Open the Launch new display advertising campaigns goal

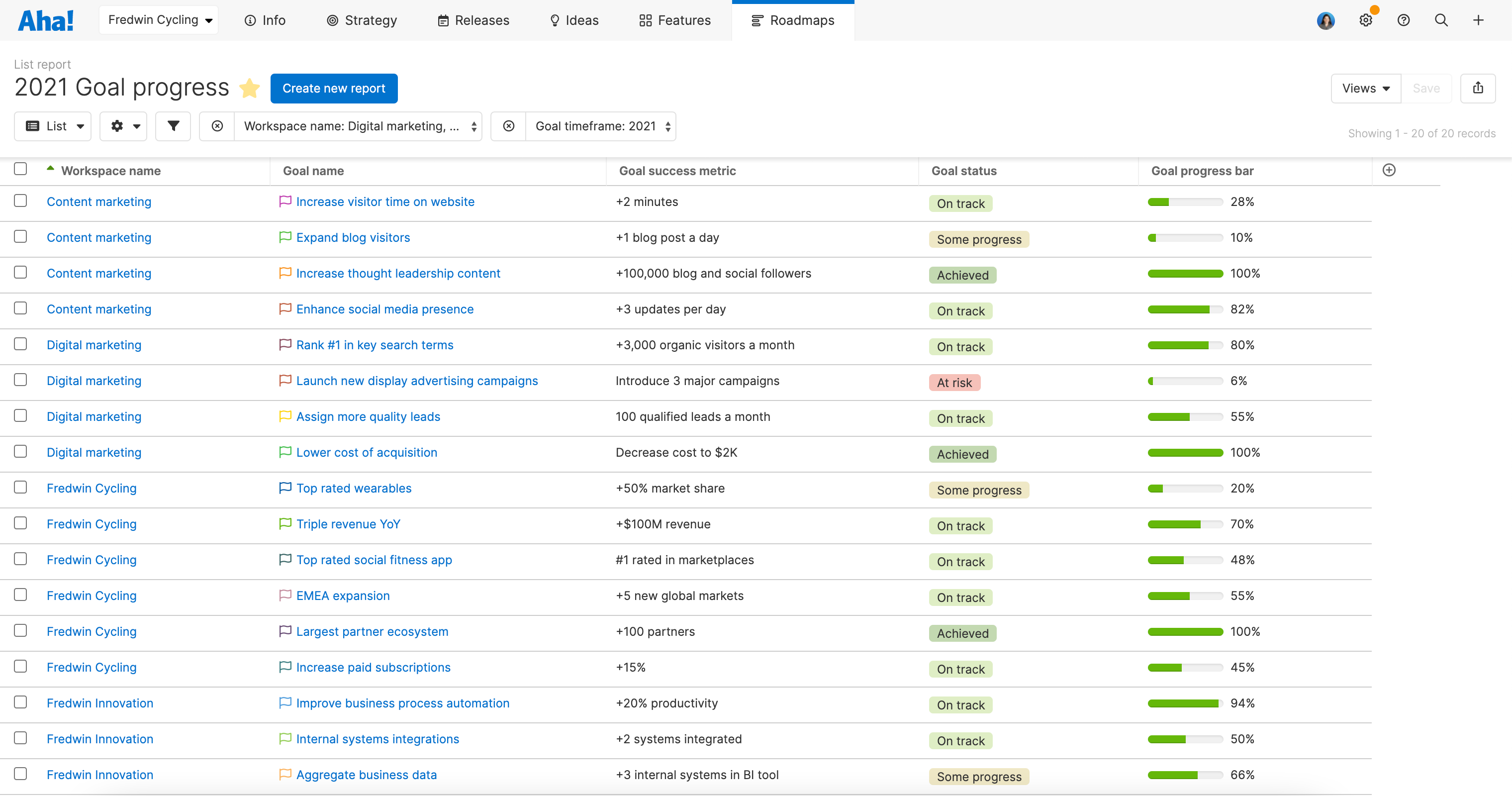tap(417, 381)
